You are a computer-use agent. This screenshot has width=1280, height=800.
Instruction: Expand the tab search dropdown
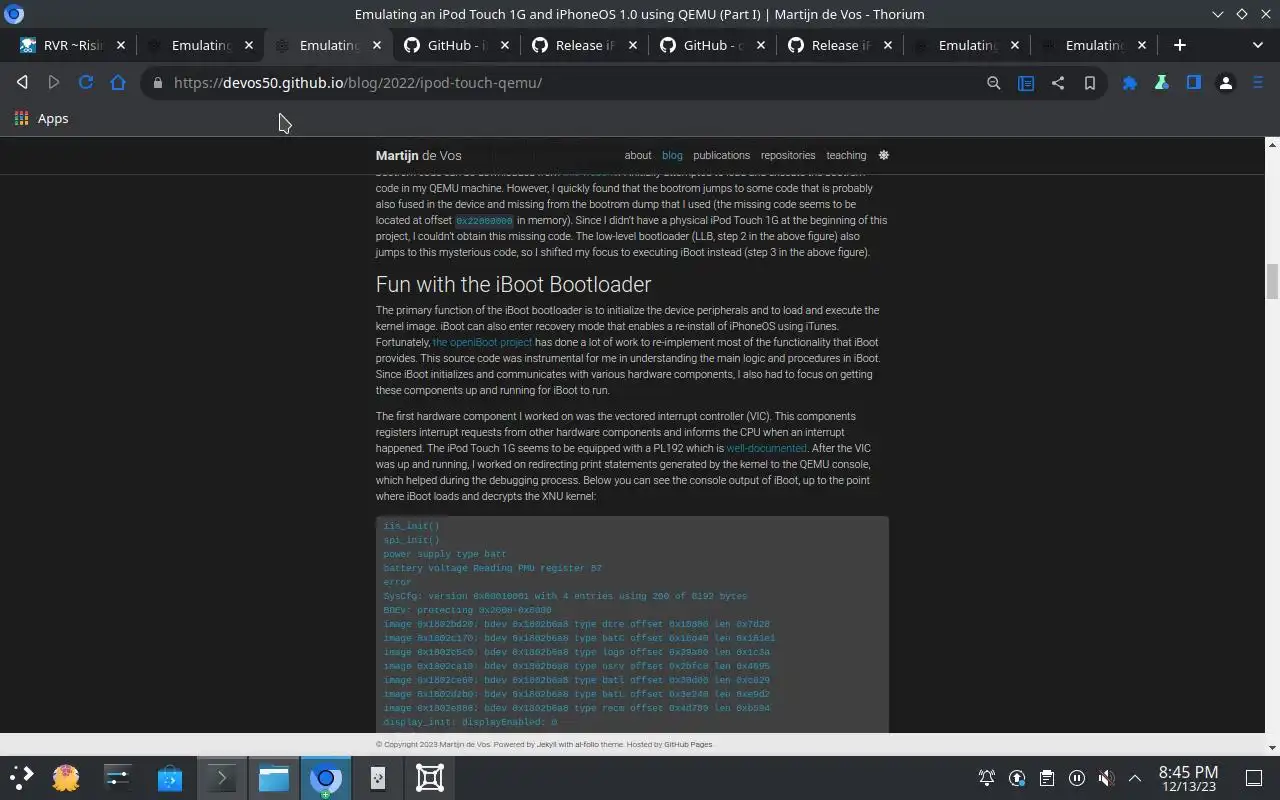click(x=1258, y=45)
